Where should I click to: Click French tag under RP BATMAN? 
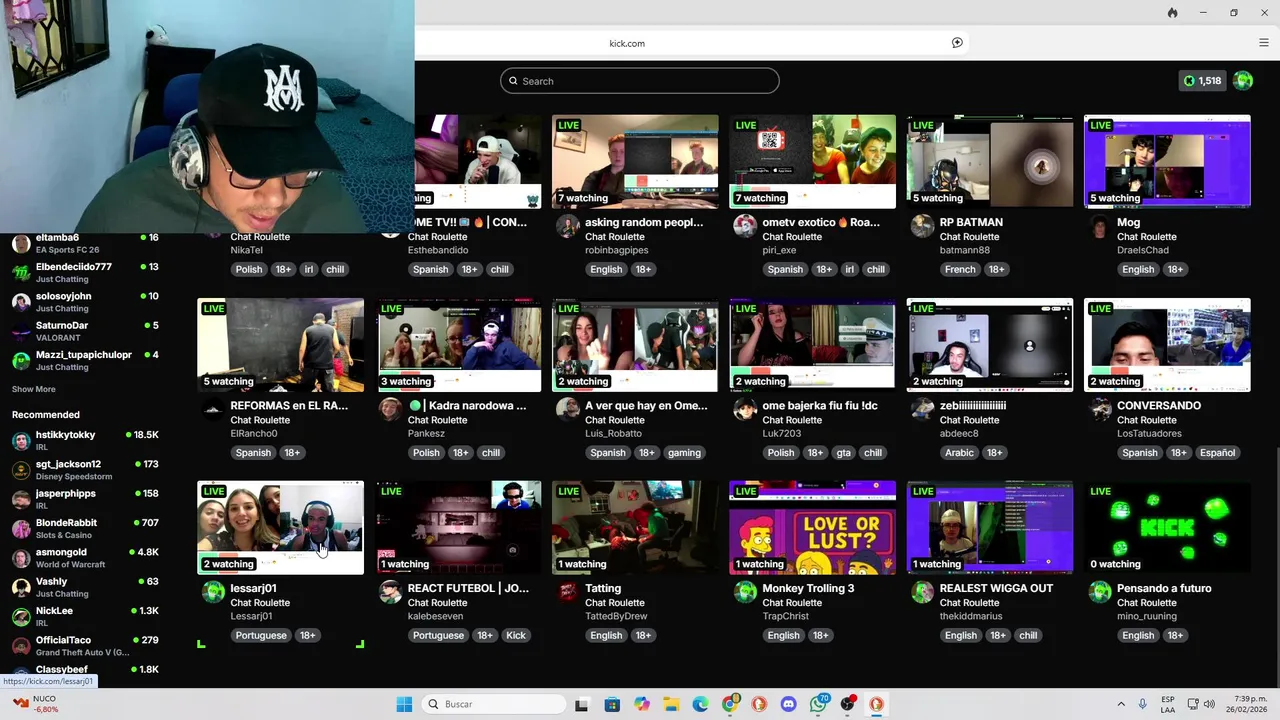pyautogui.click(x=960, y=269)
